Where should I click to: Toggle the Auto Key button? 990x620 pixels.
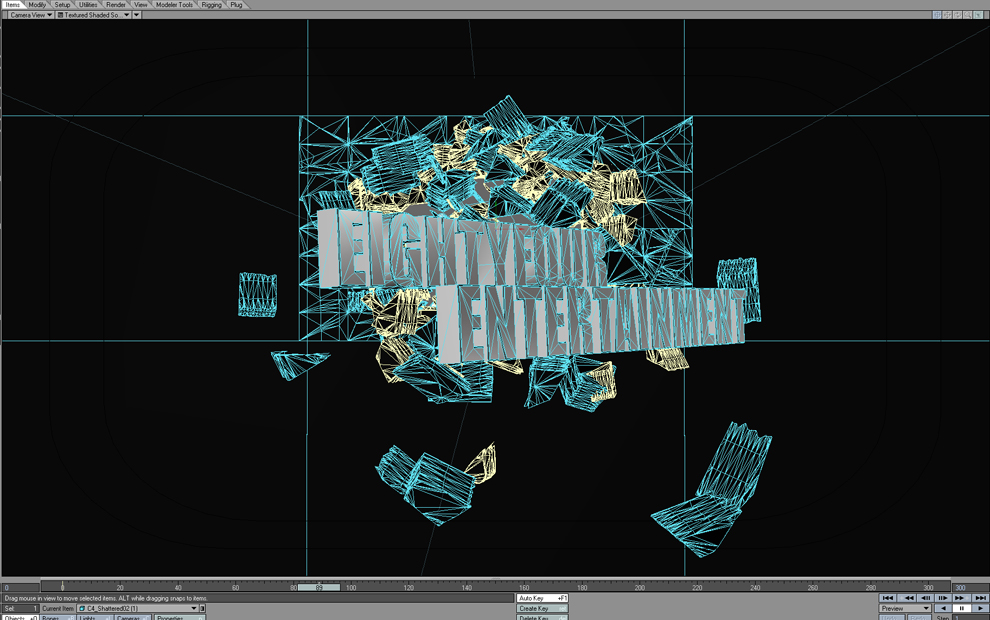coord(542,598)
